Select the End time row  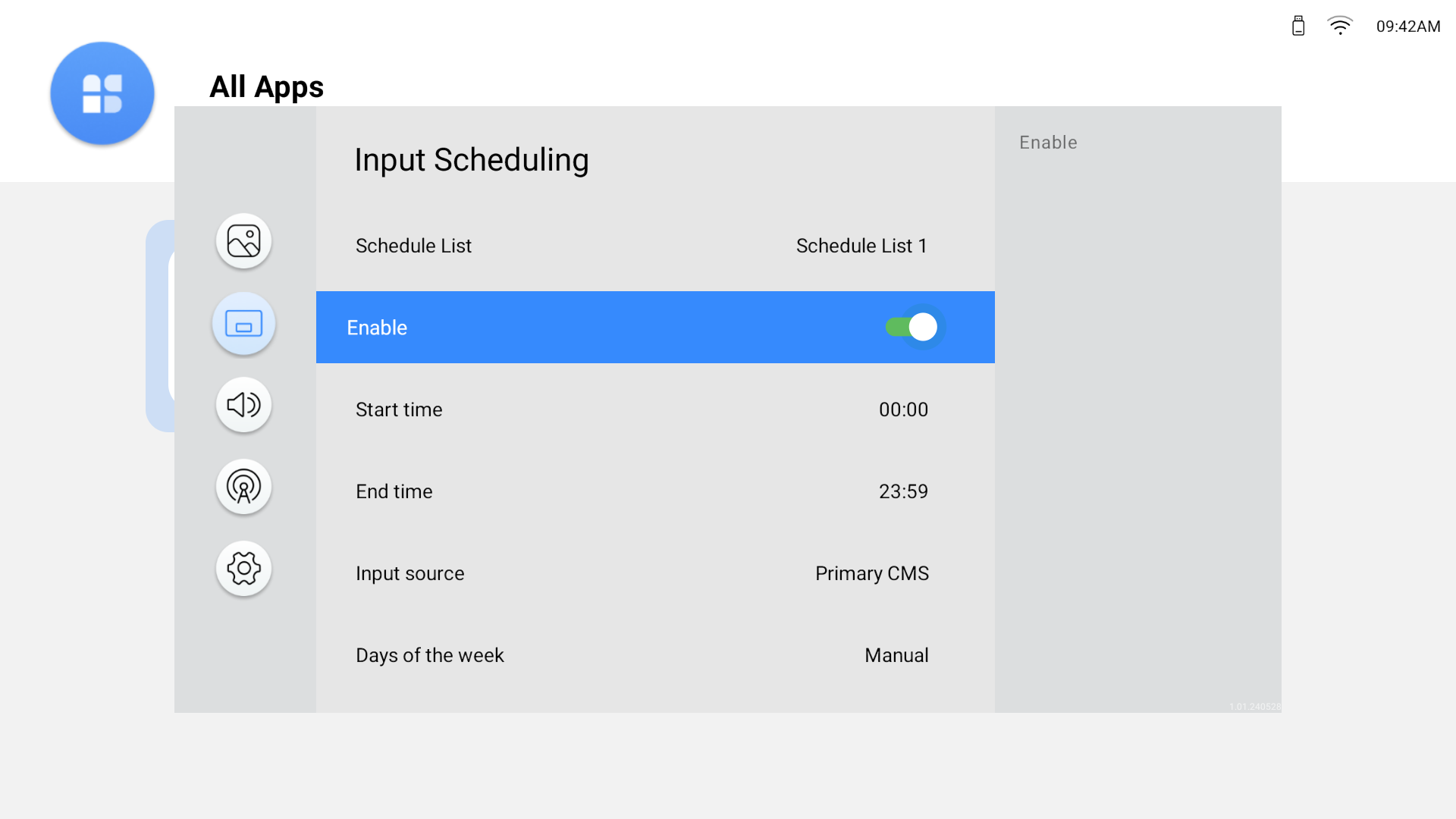(x=655, y=491)
